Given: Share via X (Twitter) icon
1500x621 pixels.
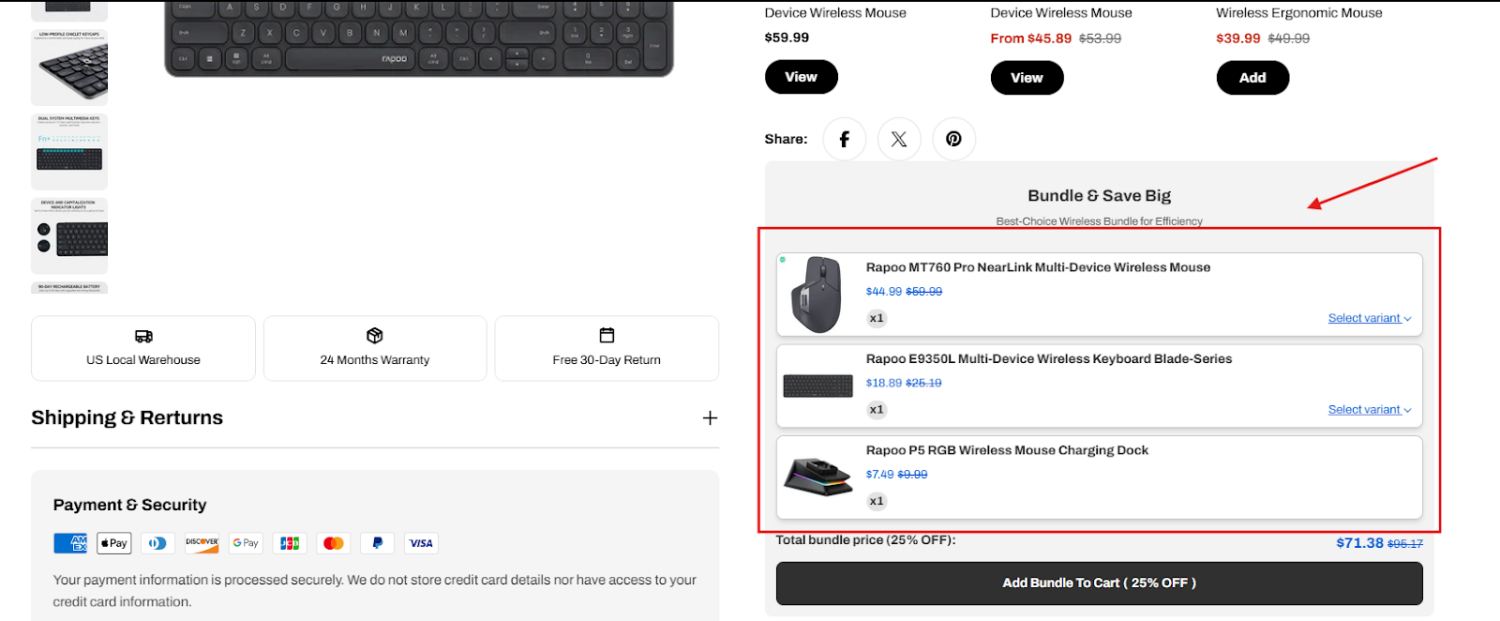Looking at the screenshot, I should (899, 139).
